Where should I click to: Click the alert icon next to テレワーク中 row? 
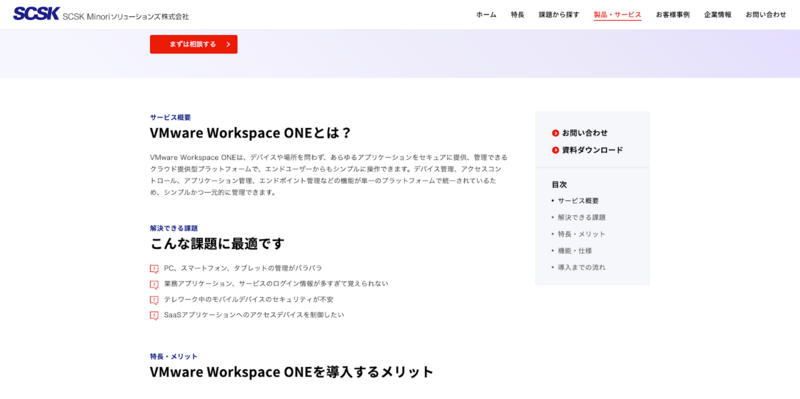[x=154, y=300]
